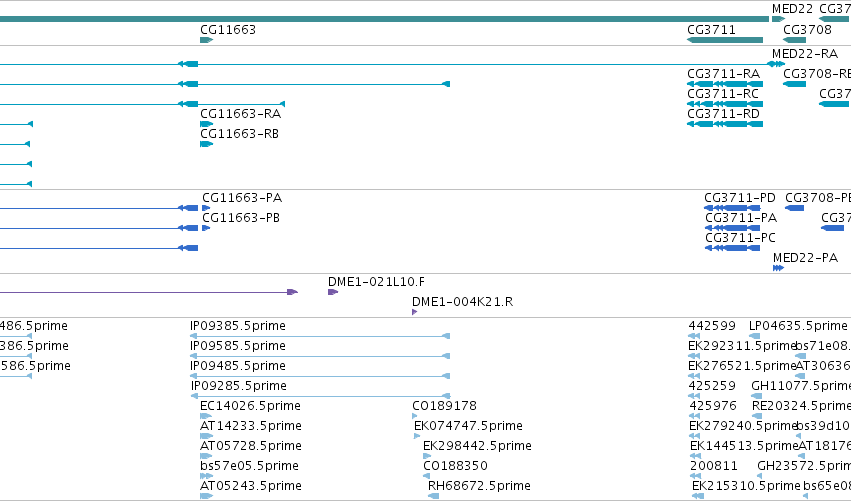Open the AT14233.5prime EST label
Viewport: 851px width, 501px height.
tap(251, 427)
